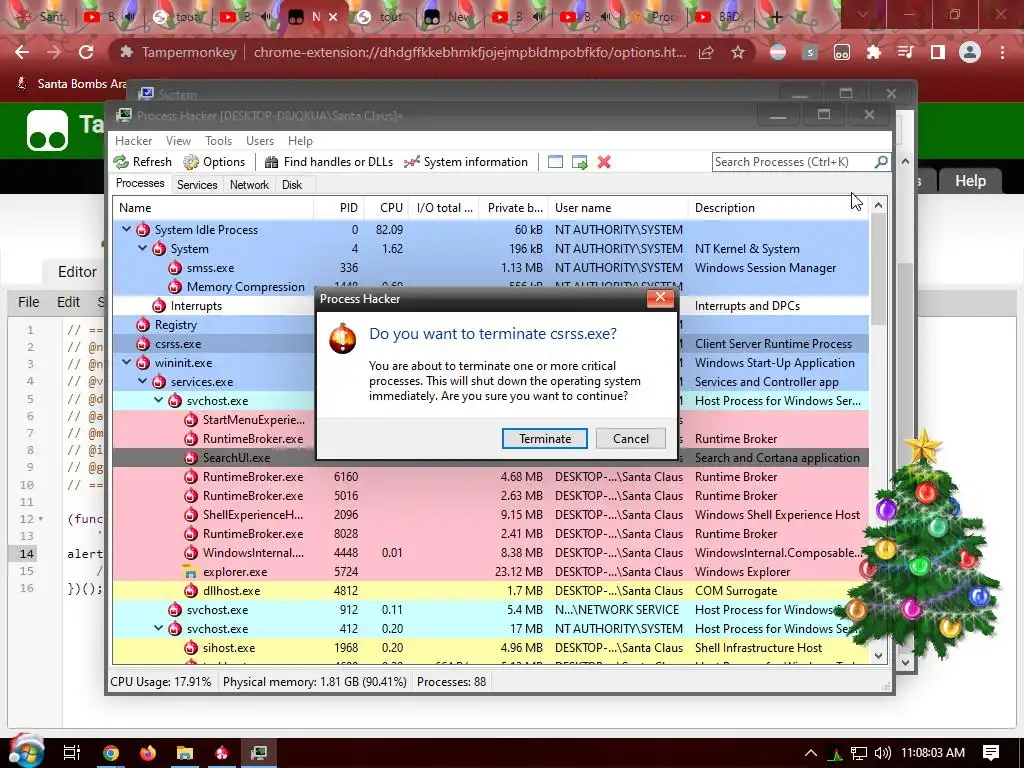
Task: Select the Registry process icon
Action: (142, 325)
